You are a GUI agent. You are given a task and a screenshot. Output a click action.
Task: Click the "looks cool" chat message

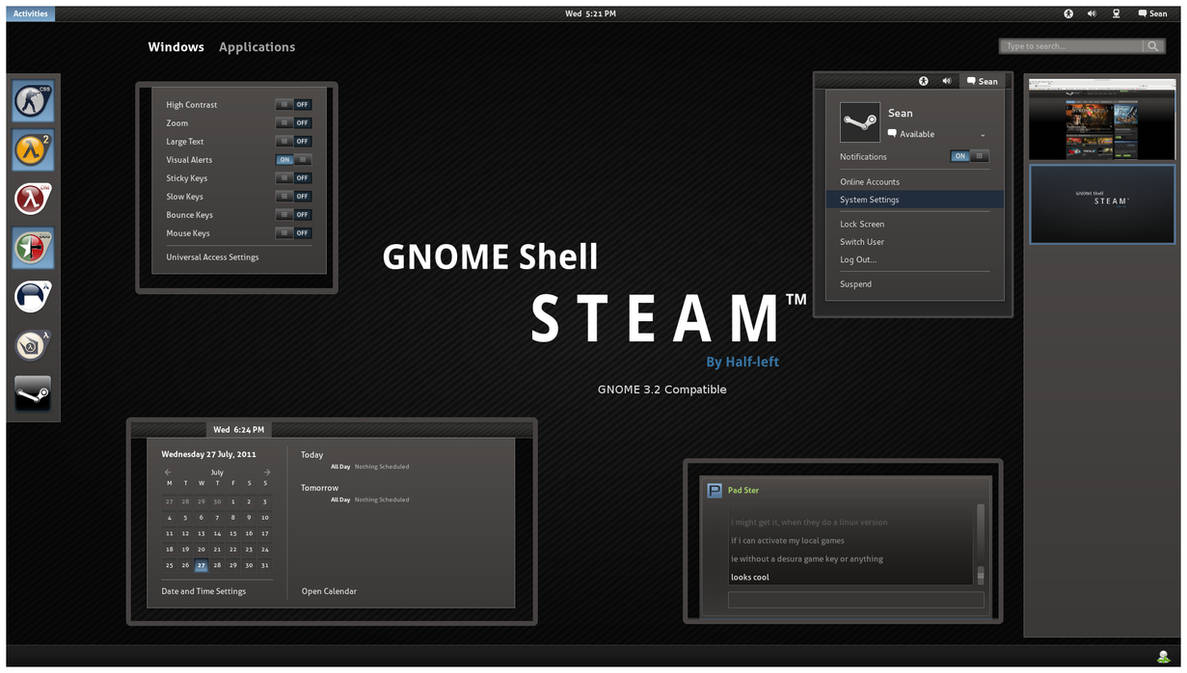pos(749,578)
